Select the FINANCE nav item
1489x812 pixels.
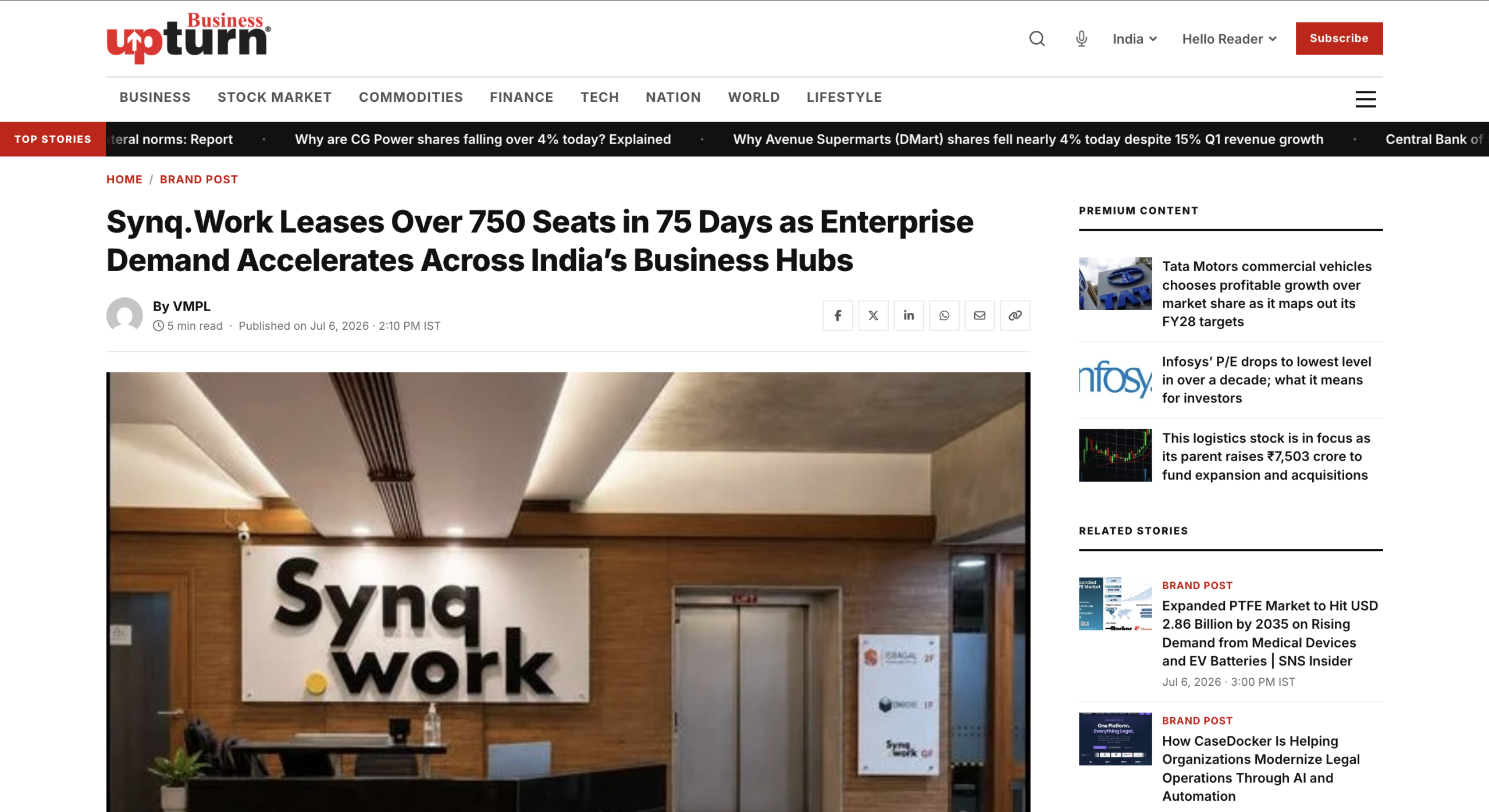[521, 97]
